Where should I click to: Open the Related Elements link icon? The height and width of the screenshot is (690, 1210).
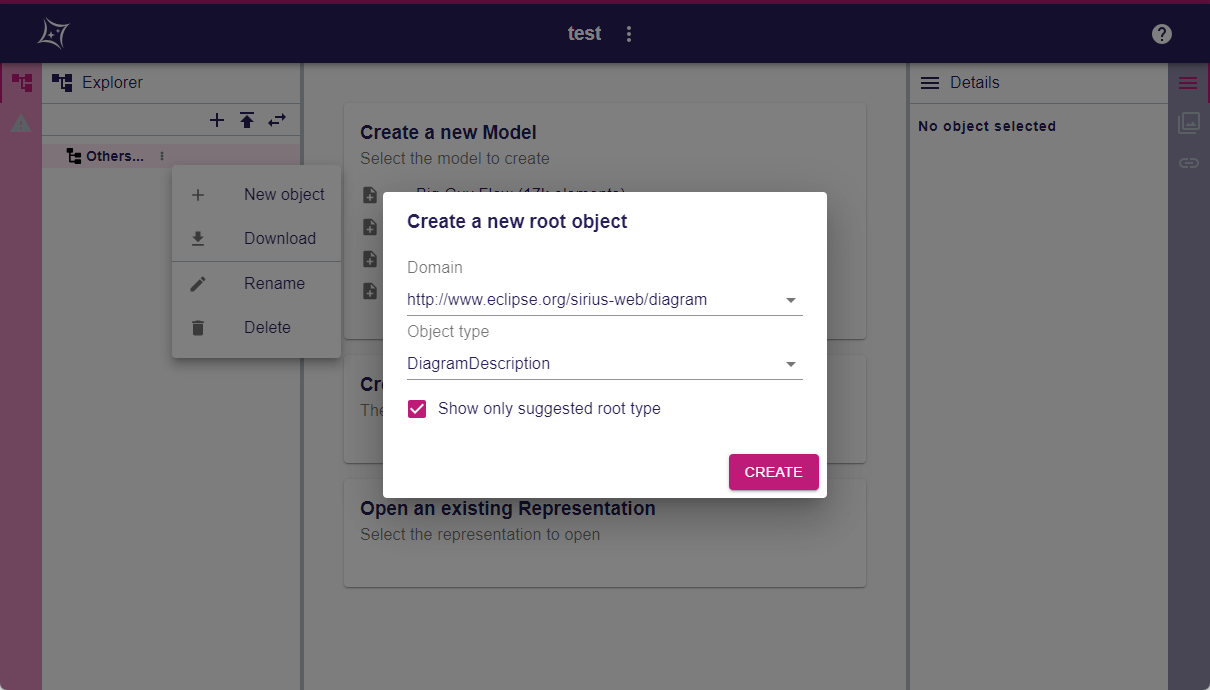point(1188,162)
